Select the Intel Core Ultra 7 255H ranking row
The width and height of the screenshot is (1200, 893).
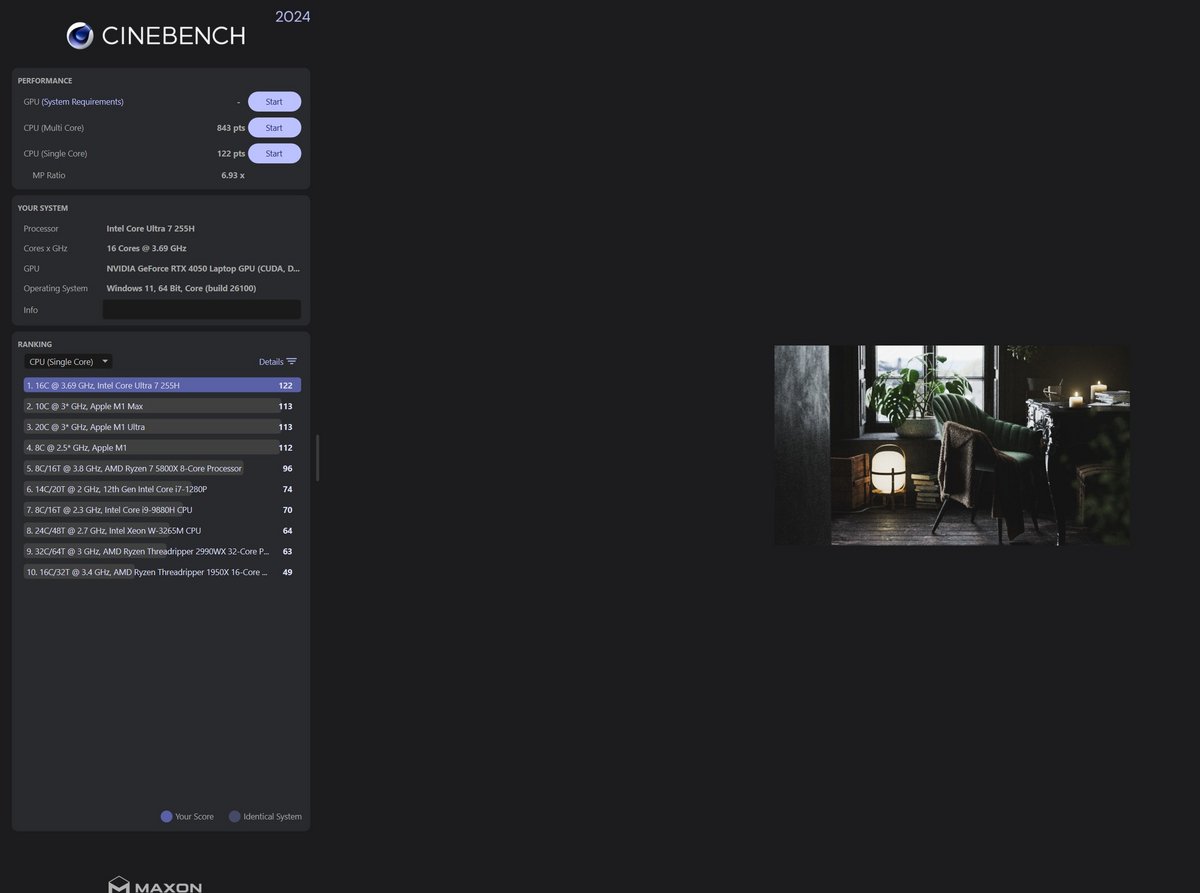tap(161, 385)
